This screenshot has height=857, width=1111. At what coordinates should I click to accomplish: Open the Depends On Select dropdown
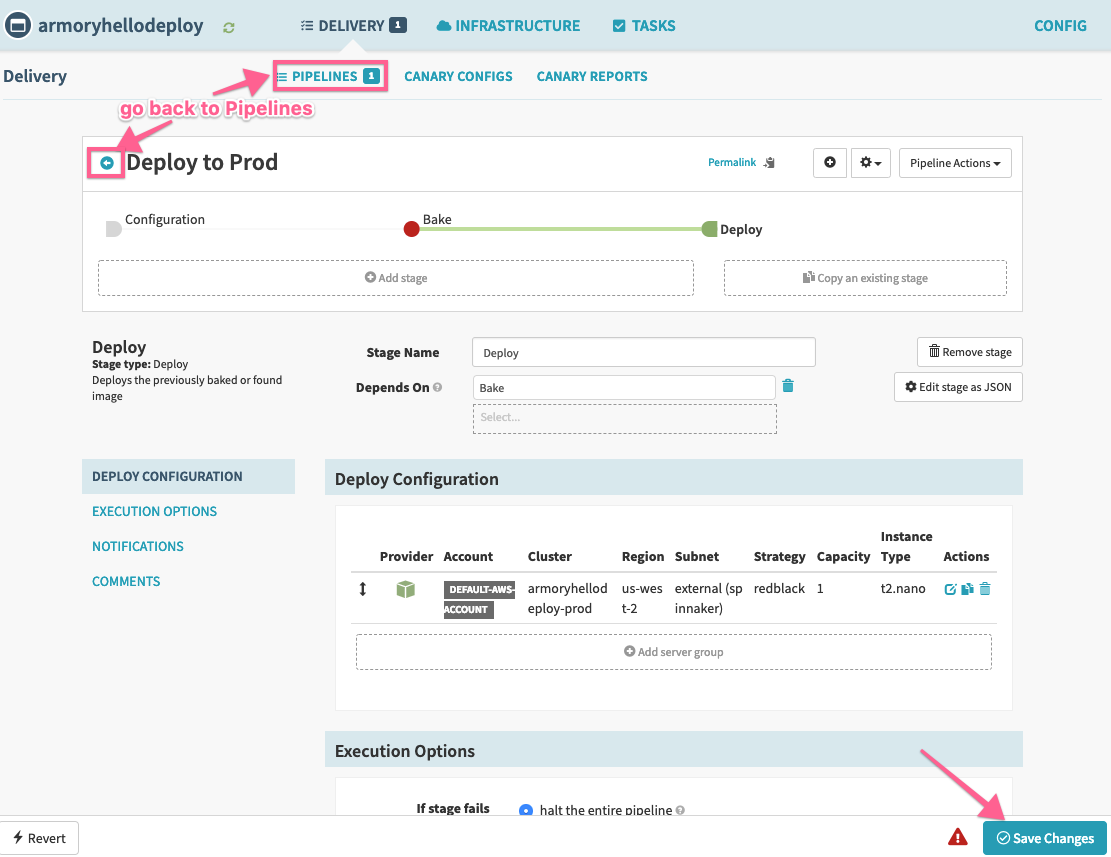[624, 418]
